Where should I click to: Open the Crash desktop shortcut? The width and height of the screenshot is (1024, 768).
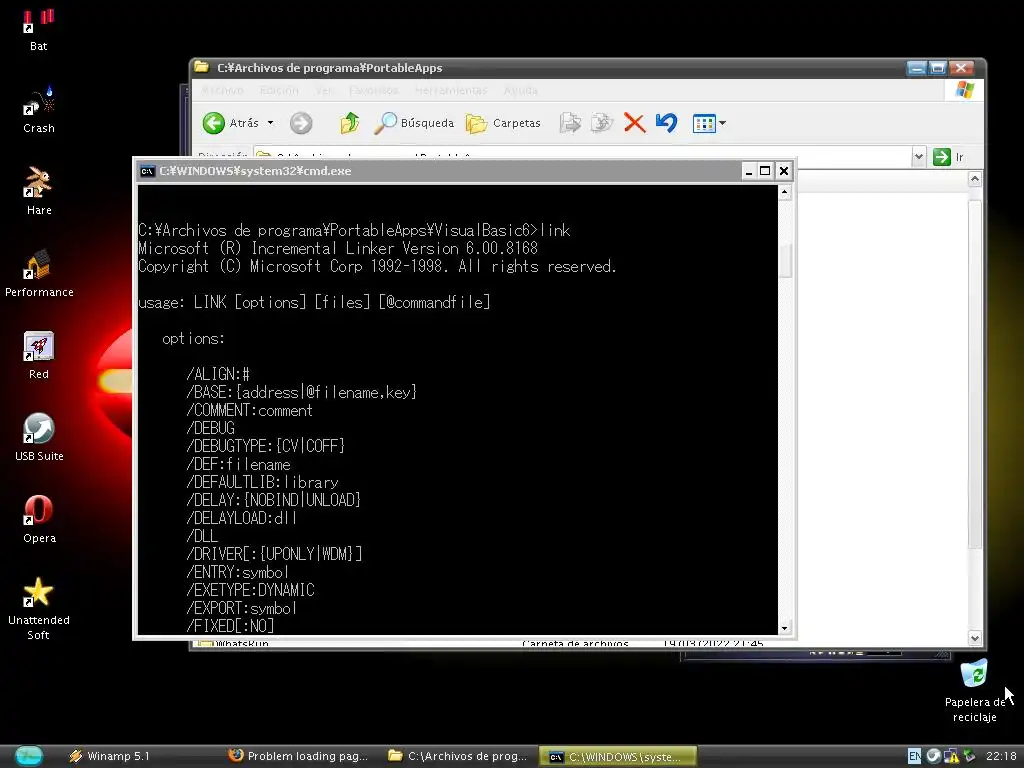[x=39, y=110]
